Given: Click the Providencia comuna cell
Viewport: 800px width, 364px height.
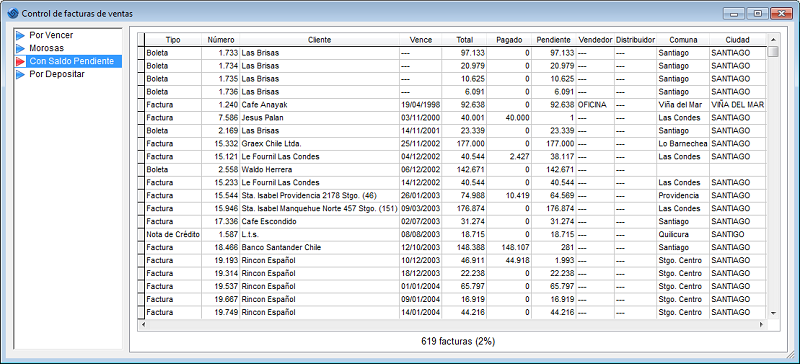Looking at the screenshot, I should coord(683,196).
